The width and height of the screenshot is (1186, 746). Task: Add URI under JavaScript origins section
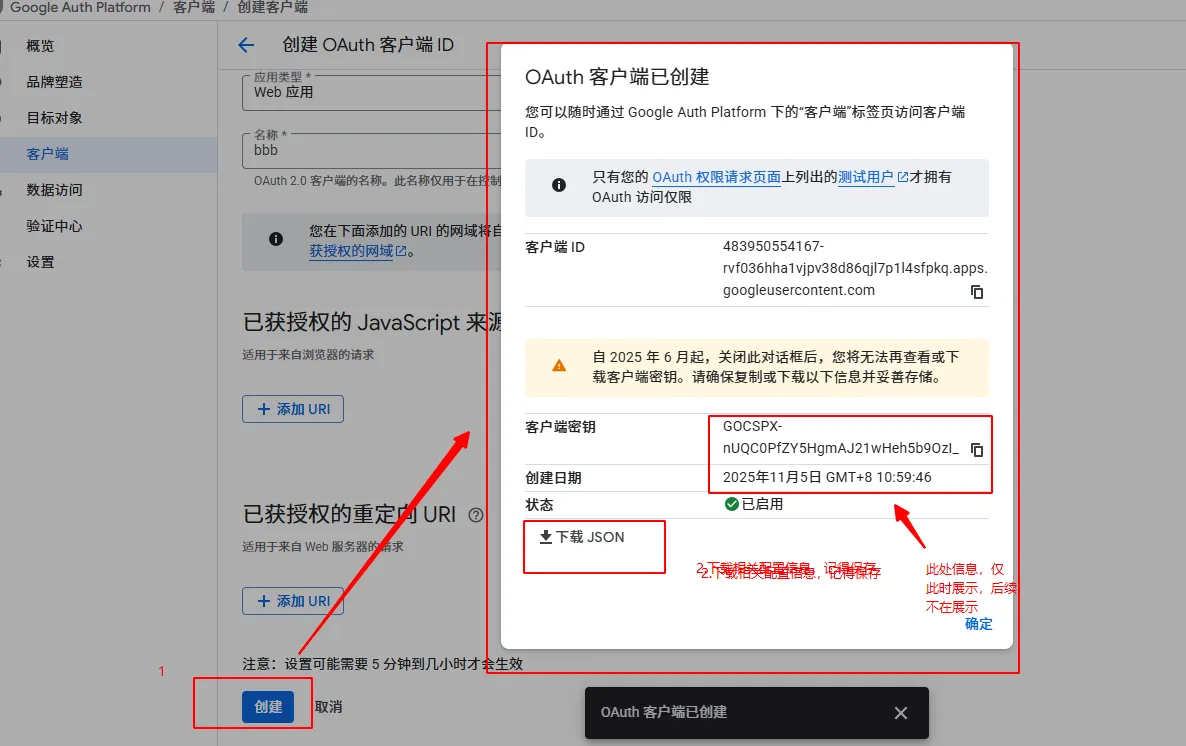(x=293, y=409)
